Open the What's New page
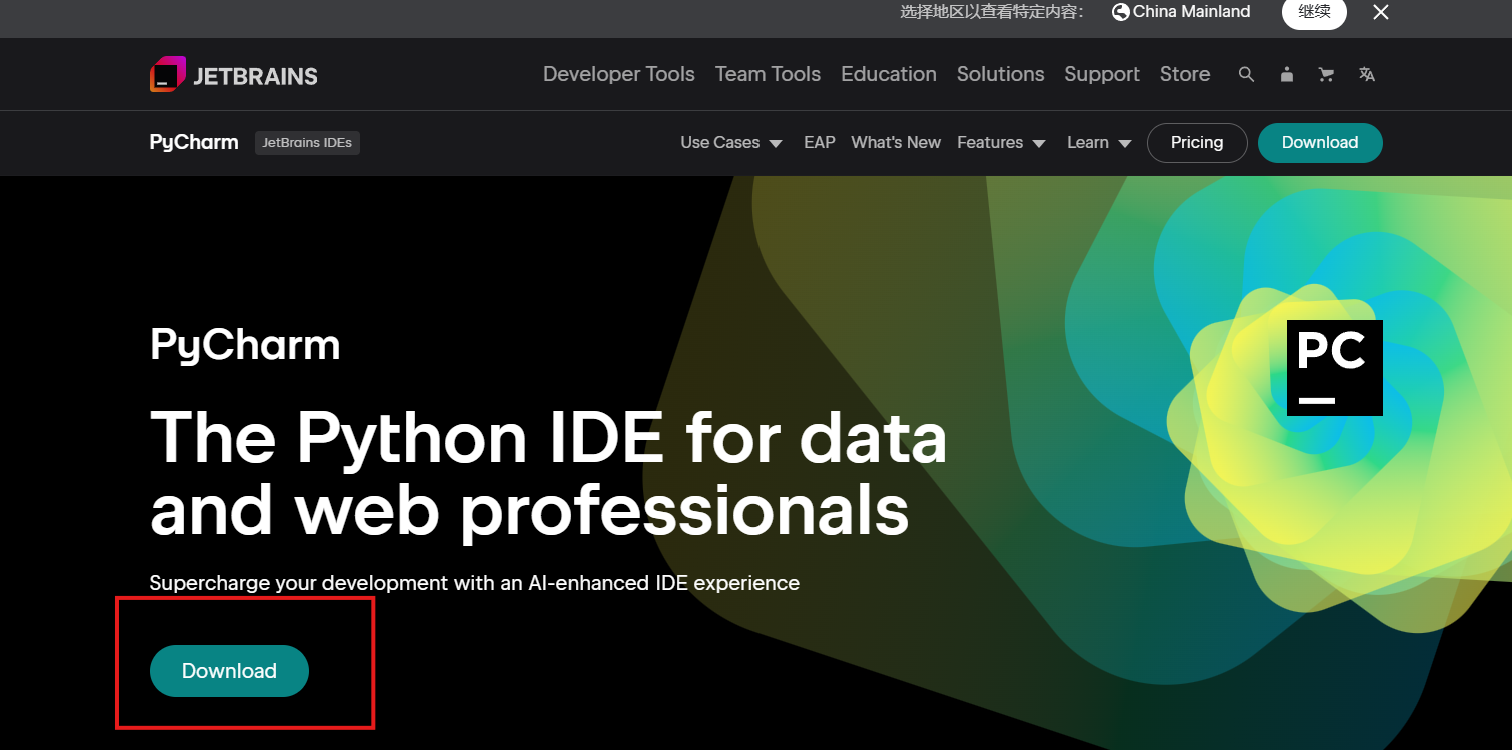Image resolution: width=1512 pixels, height=750 pixels. [896, 143]
